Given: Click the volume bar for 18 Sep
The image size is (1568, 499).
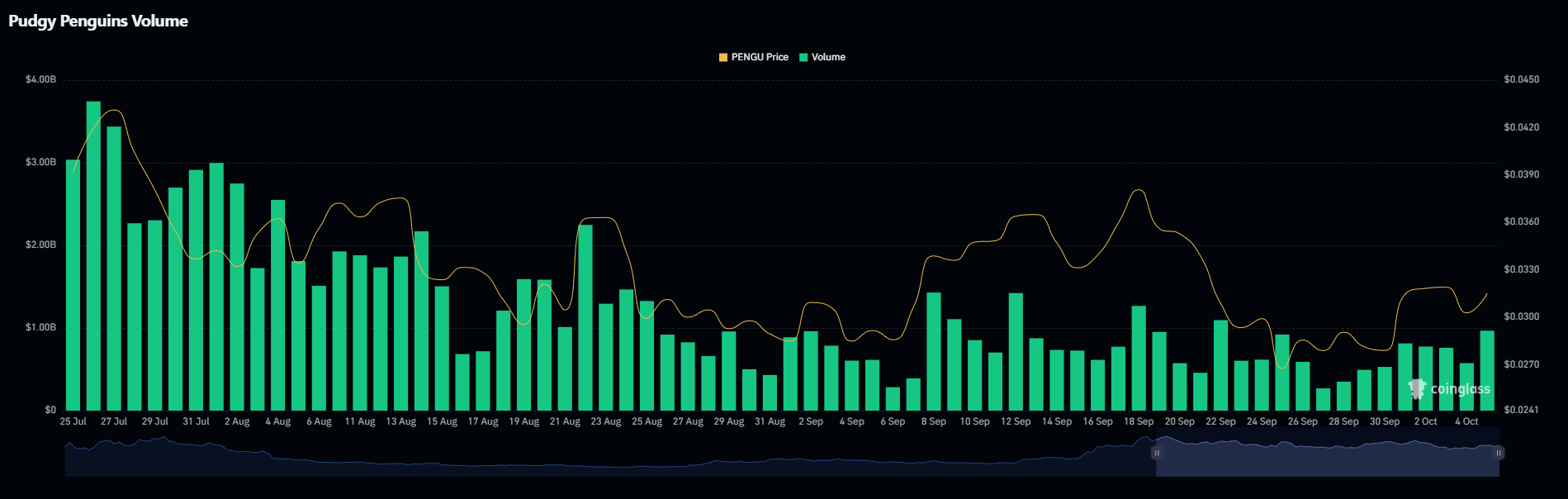Looking at the screenshot, I should point(1139,358).
